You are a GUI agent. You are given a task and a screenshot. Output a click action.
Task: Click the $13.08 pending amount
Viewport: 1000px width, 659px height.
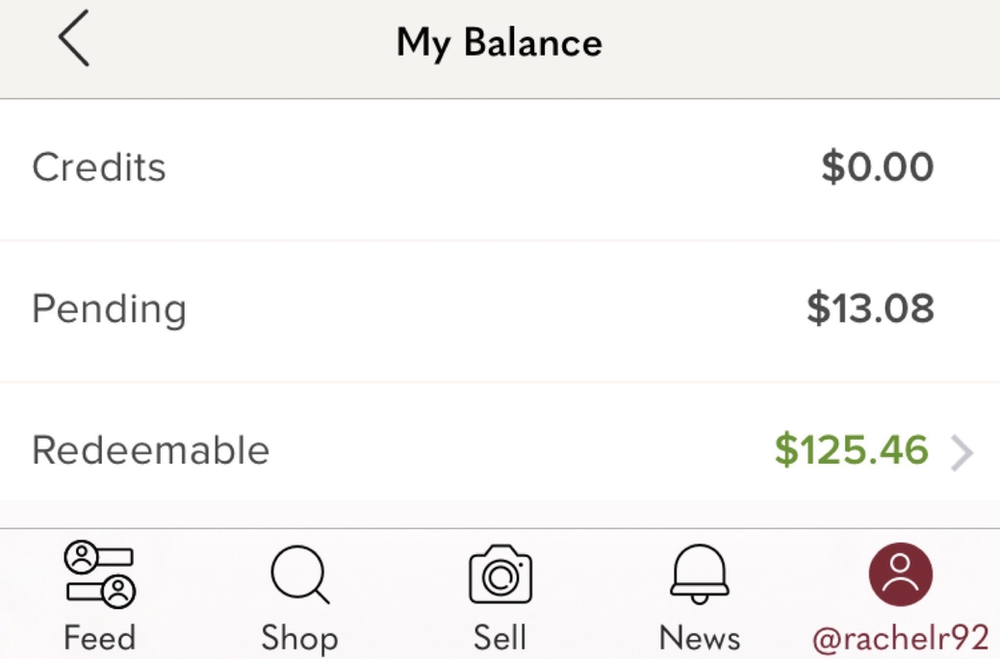click(x=871, y=308)
